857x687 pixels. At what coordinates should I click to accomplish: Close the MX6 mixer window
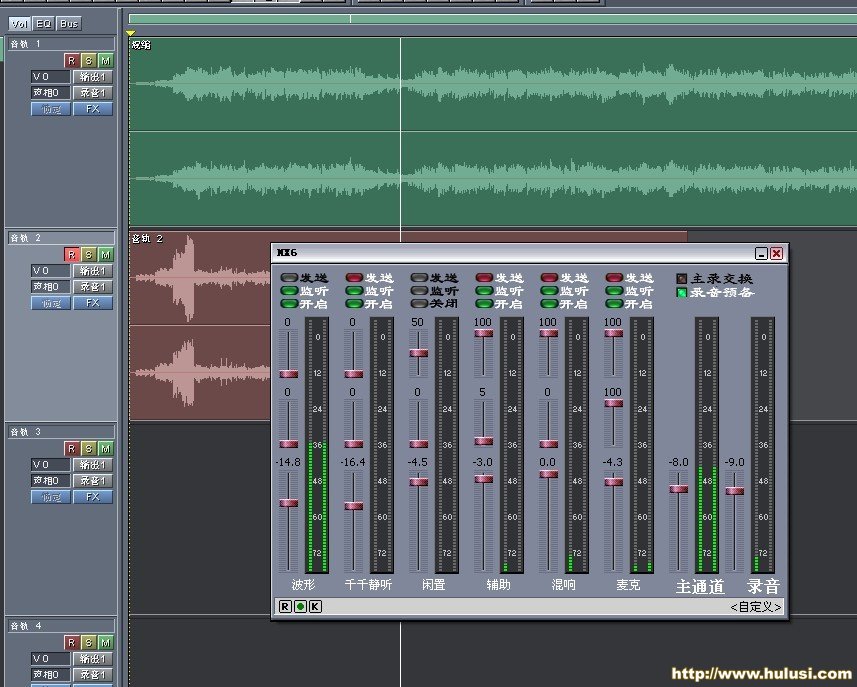(776, 254)
